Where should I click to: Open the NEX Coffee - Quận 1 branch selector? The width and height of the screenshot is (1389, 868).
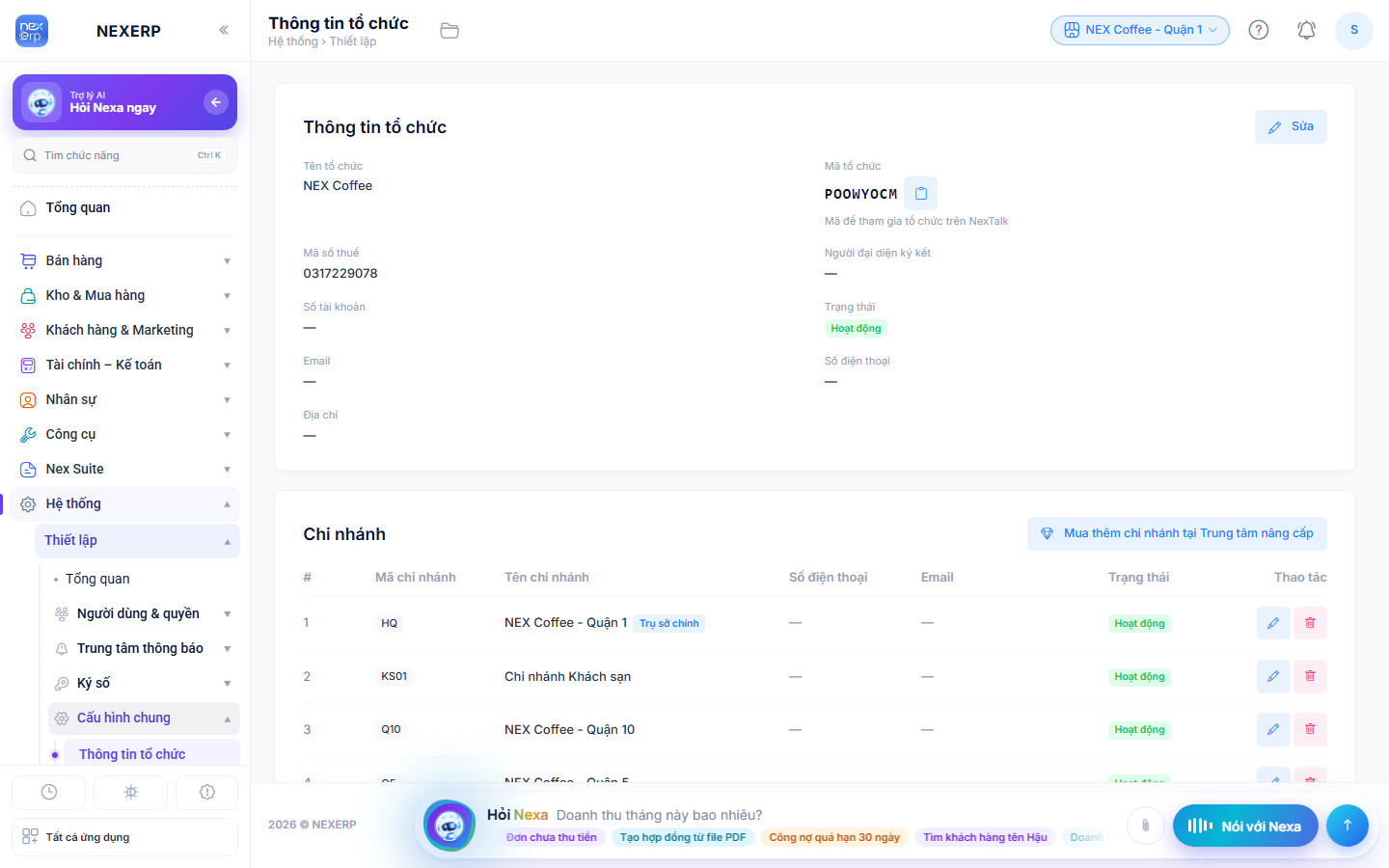pos(1140,30)
